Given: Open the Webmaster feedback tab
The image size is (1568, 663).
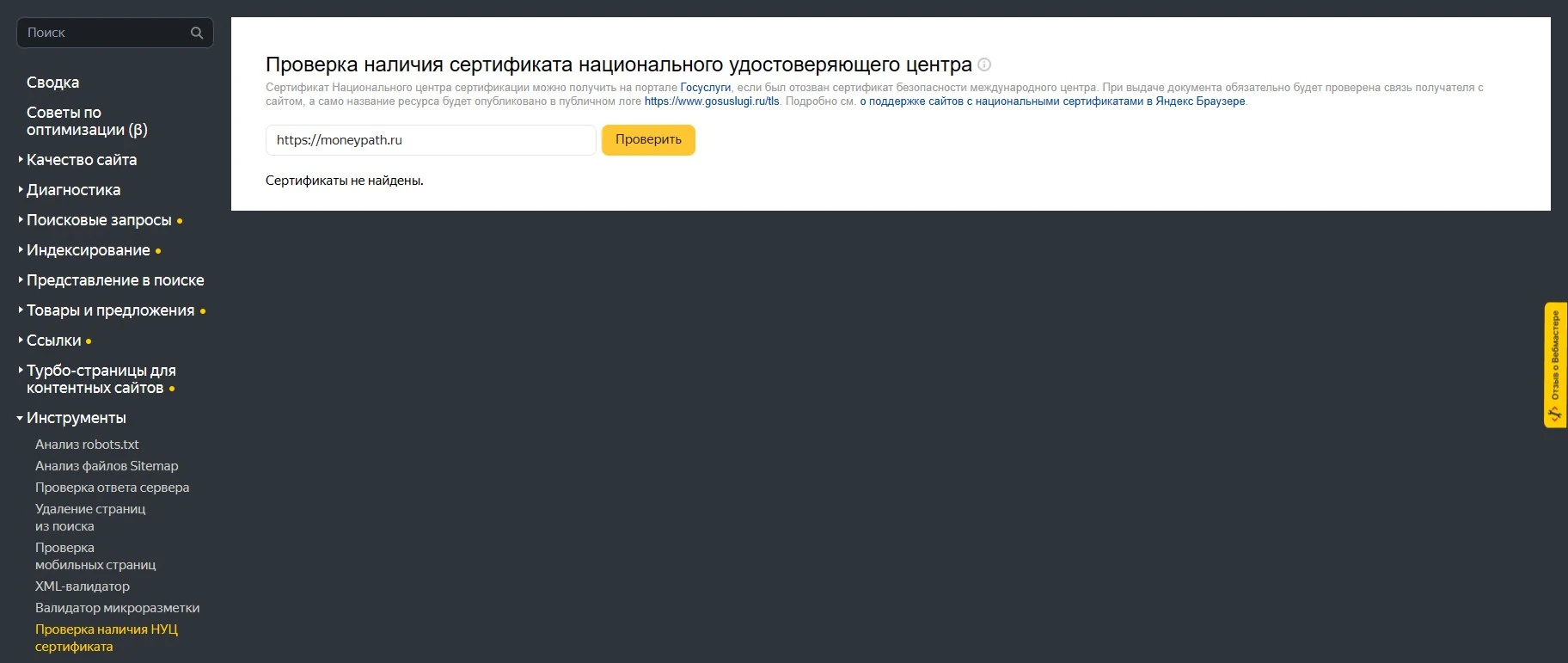Looking at the screenshot, I should pyautogui.click(x=1556, y=365).
